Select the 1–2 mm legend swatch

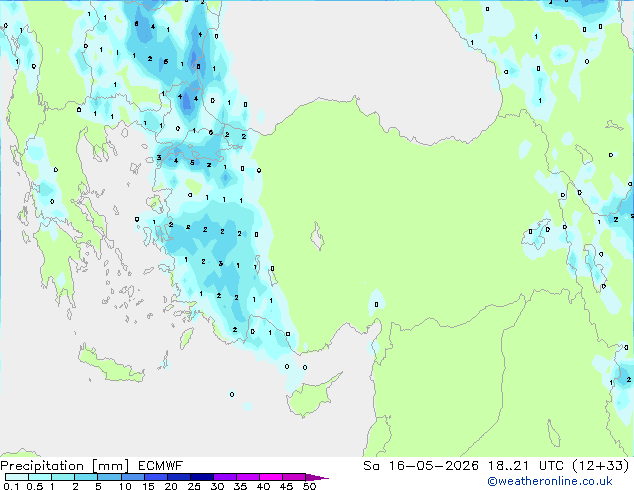tap(63, 477)
